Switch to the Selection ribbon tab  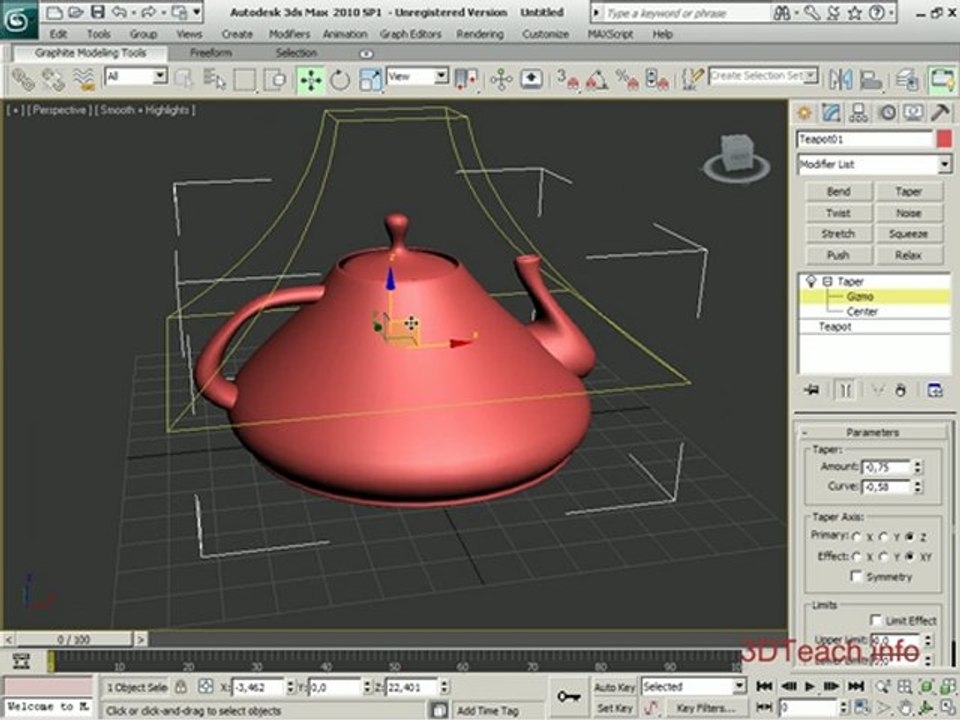tap(296, 53)
